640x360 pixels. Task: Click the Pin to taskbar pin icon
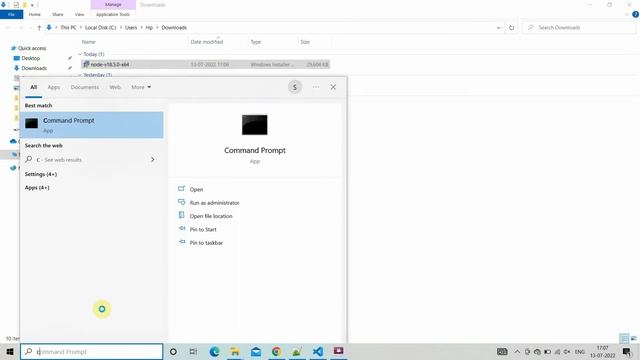[x=182, y=242]
